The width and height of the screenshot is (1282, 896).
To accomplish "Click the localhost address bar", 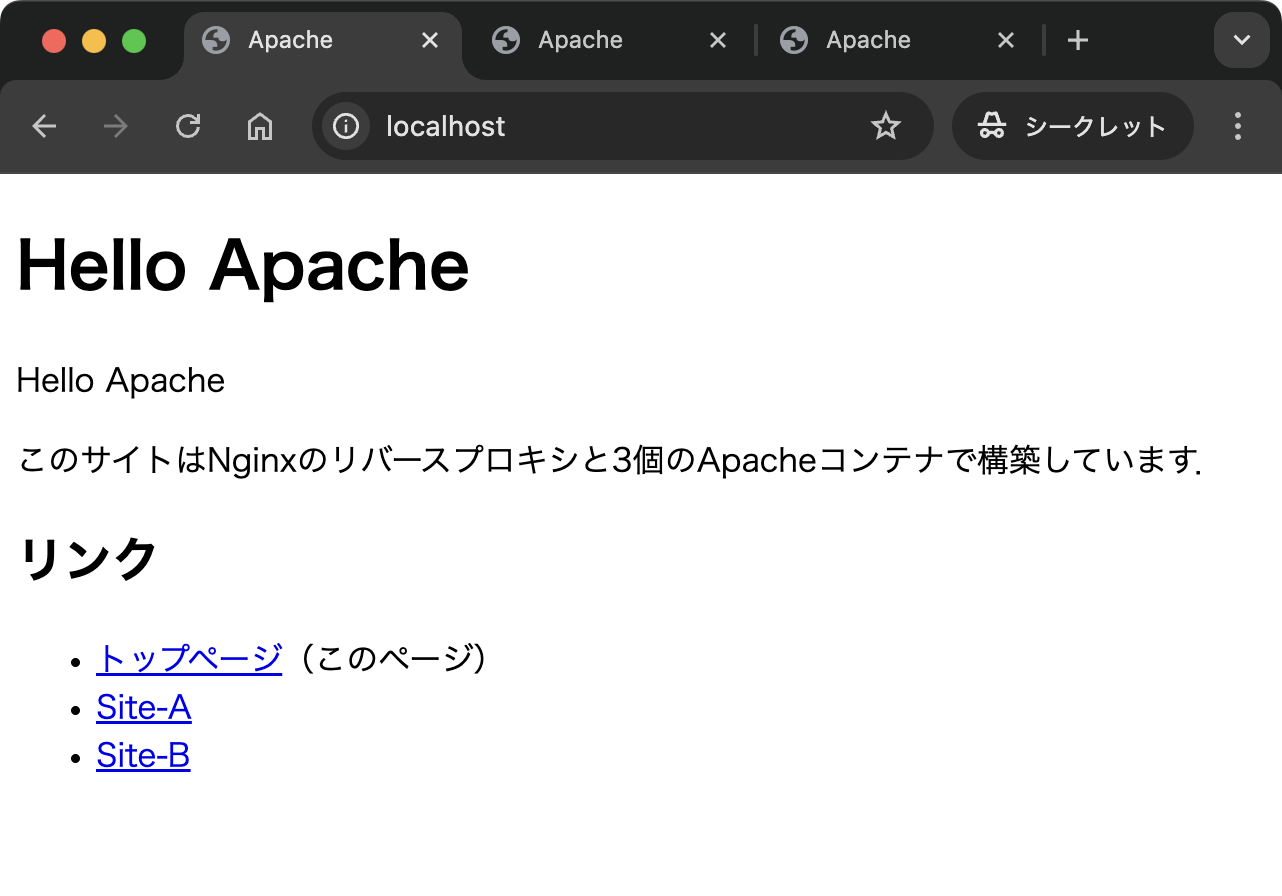I will (600, 126).
